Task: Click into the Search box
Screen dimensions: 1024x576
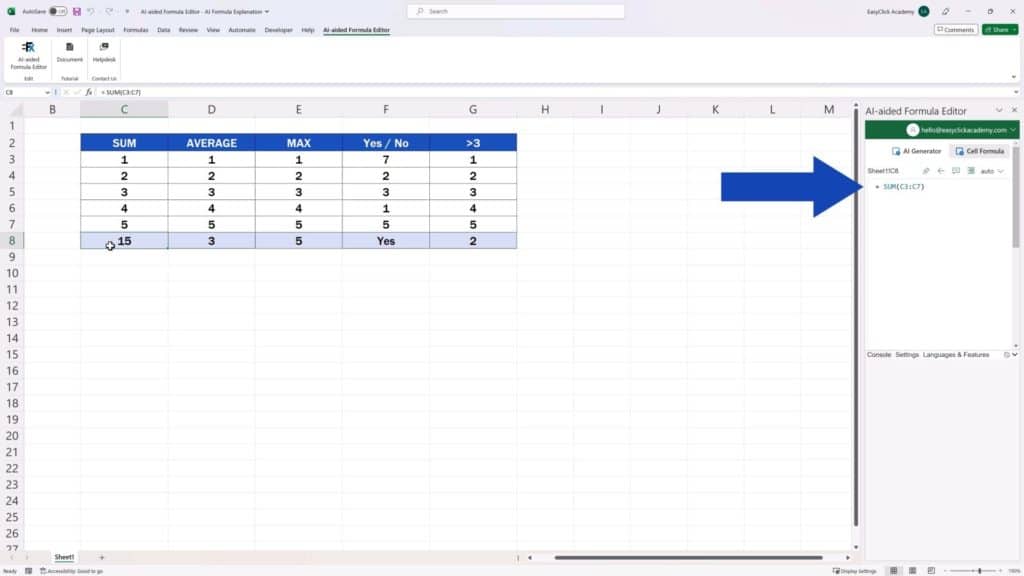Action: (516, 11)
